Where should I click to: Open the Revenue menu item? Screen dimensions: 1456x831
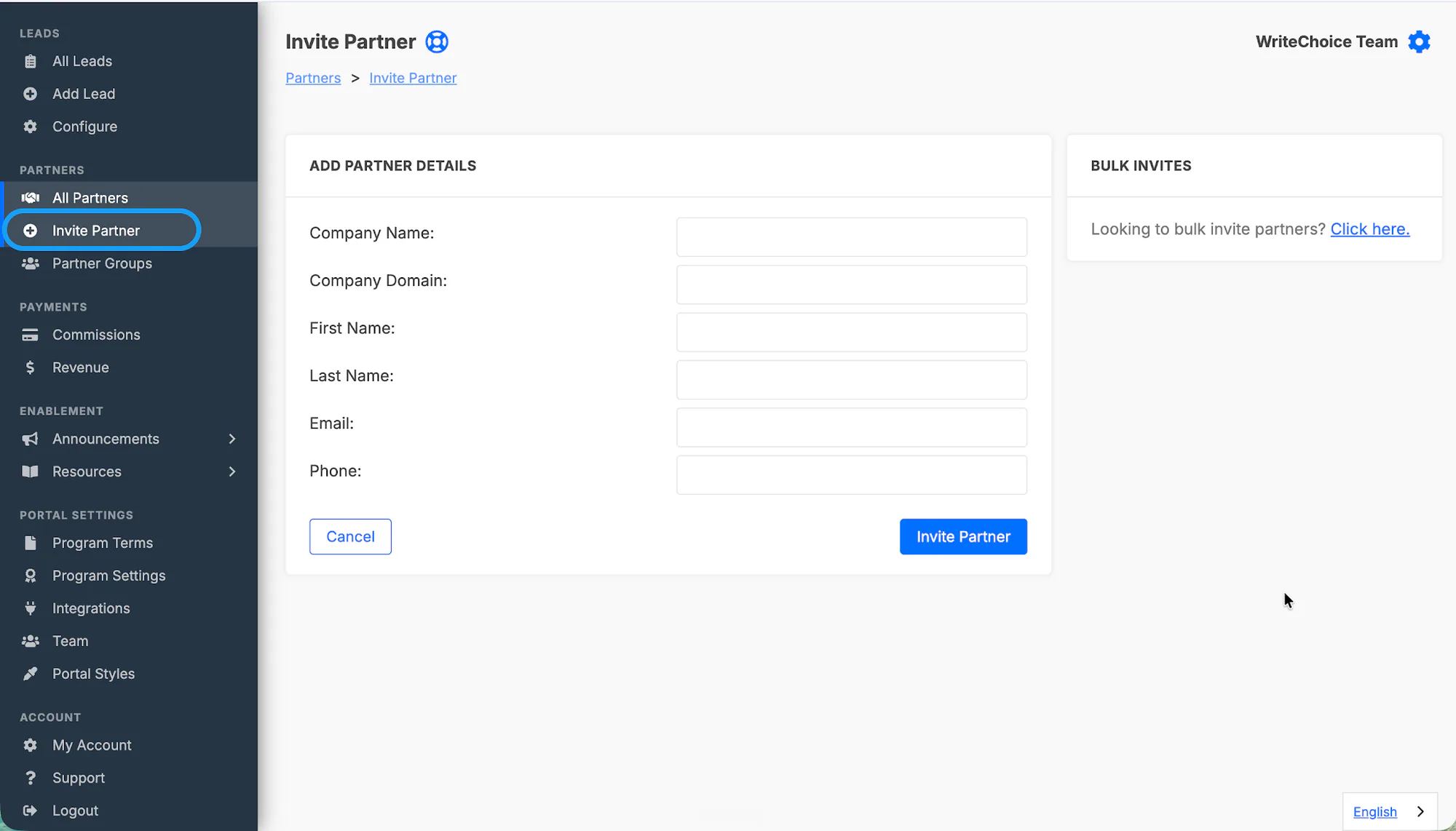click(81, 367)
